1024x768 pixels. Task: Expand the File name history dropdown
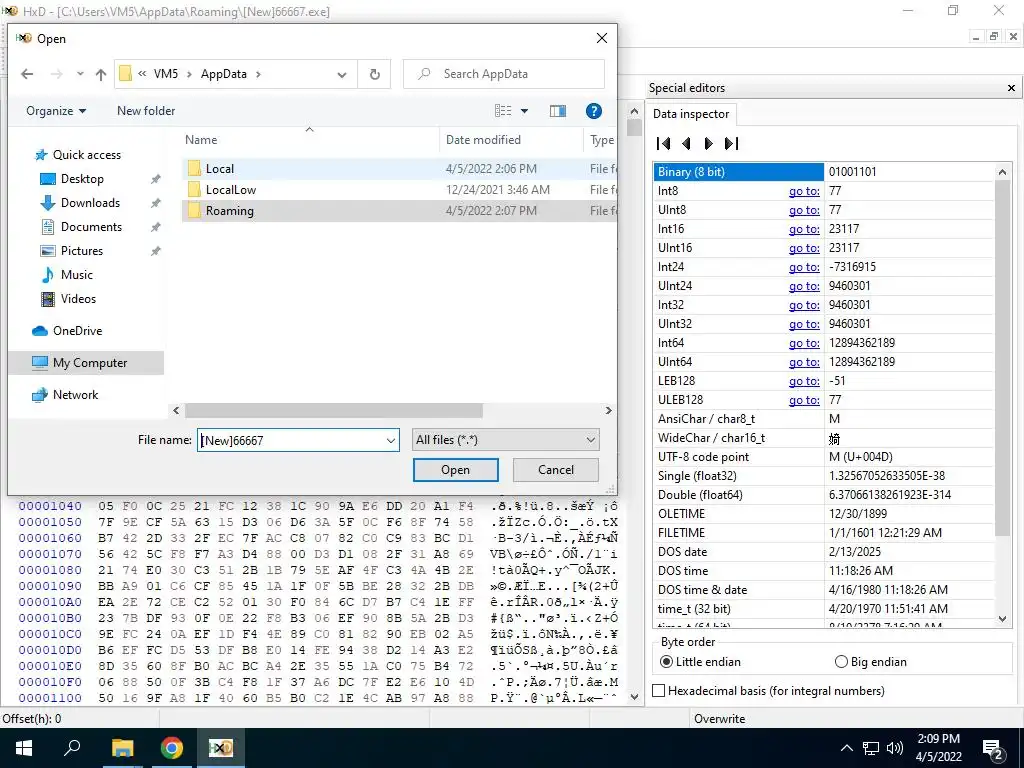click(x=391, y=440)
